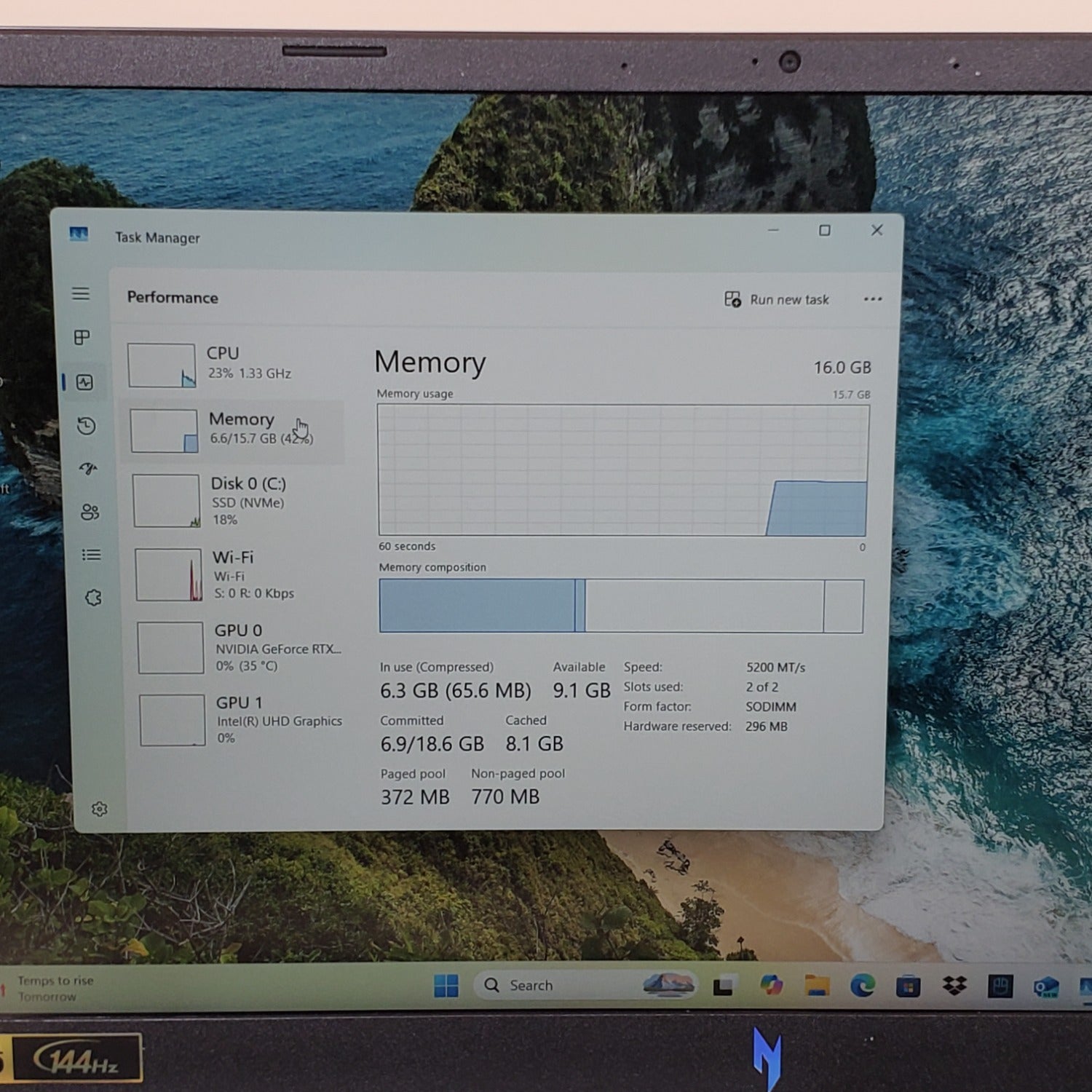Click Run new task button
Viewport: 1092px width, 1092px height.
point(777,299)
